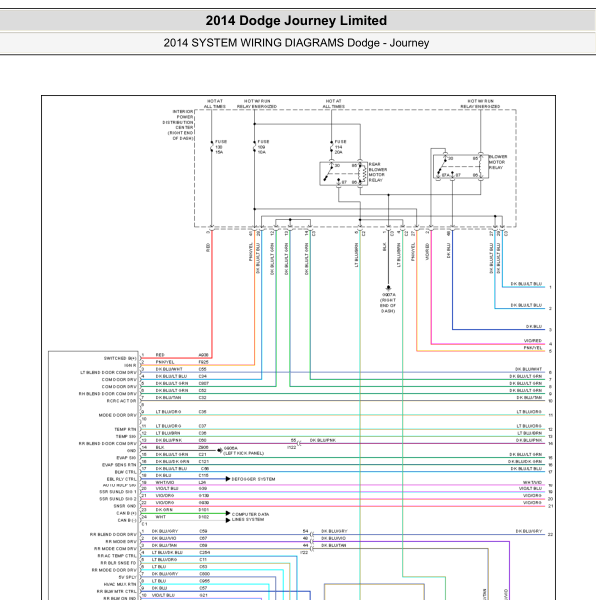Click circuit code F925 on the PNK/YEL wire
The image size is (596, 600).
pyautogui.click(x=204, y=362)
